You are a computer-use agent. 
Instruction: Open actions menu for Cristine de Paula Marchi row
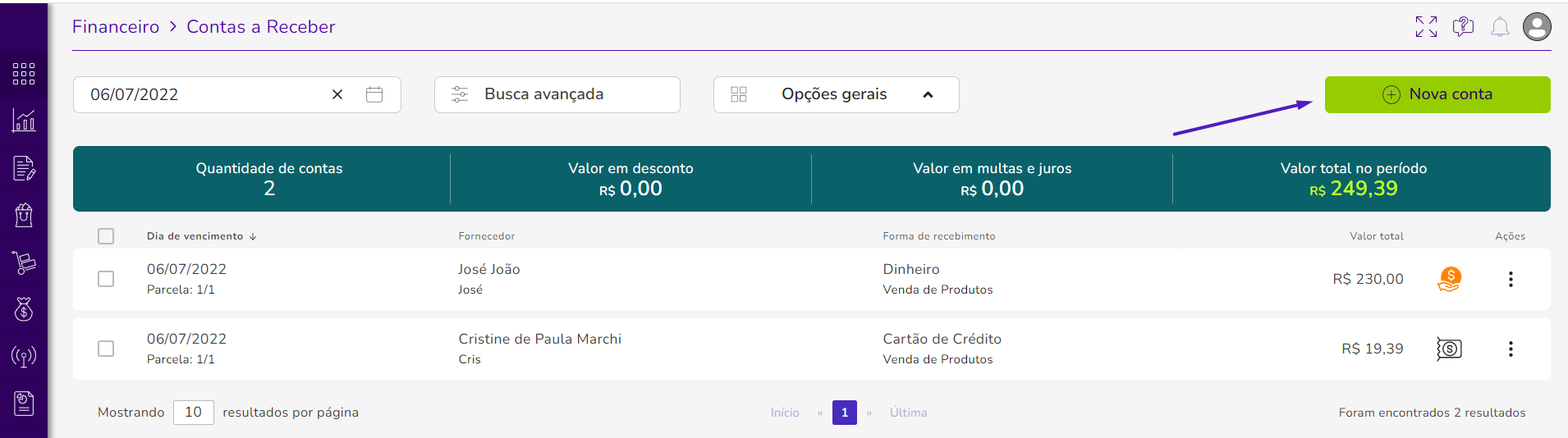1511,349
